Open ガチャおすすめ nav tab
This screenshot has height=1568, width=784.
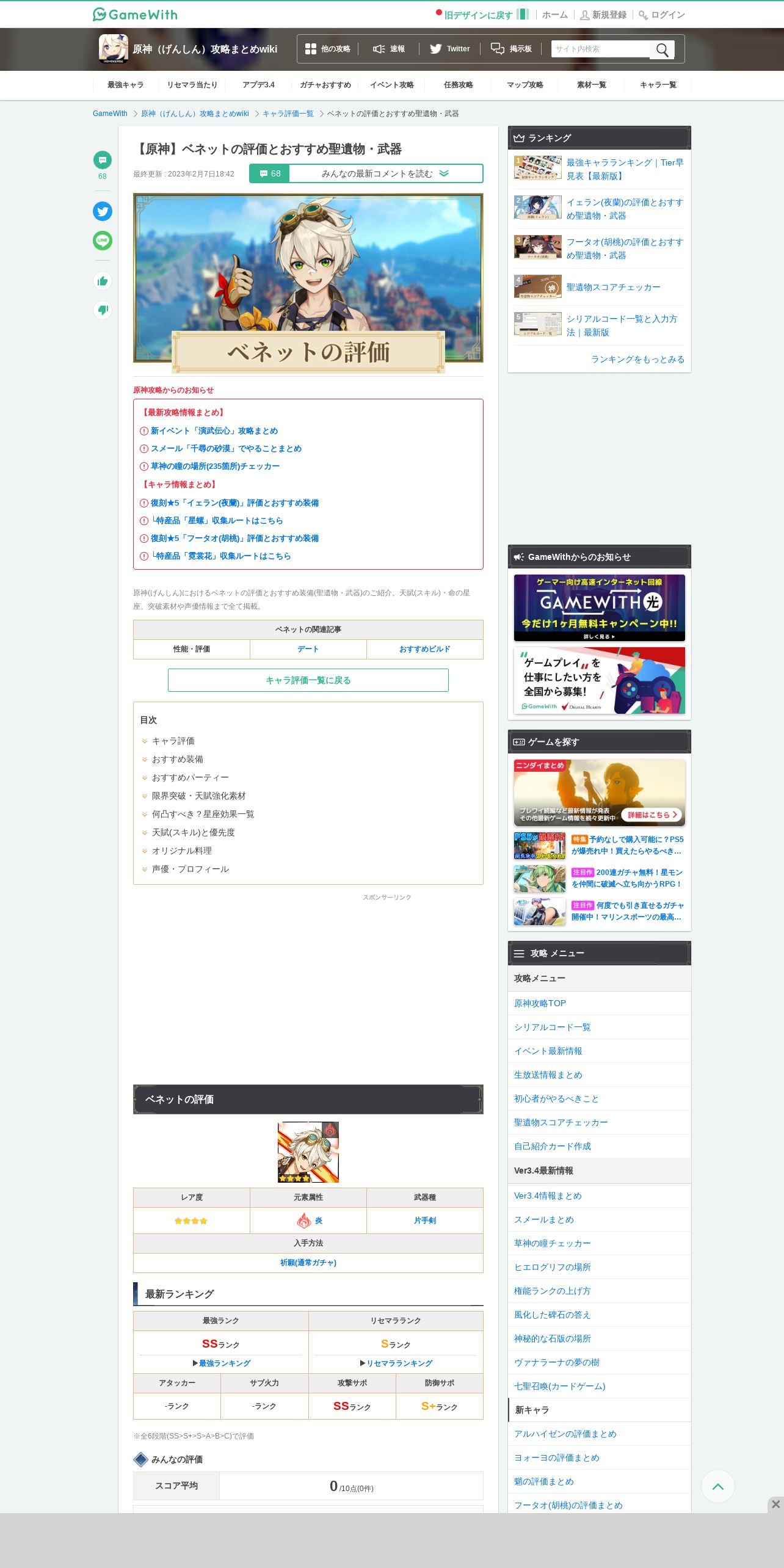[325, 85]
